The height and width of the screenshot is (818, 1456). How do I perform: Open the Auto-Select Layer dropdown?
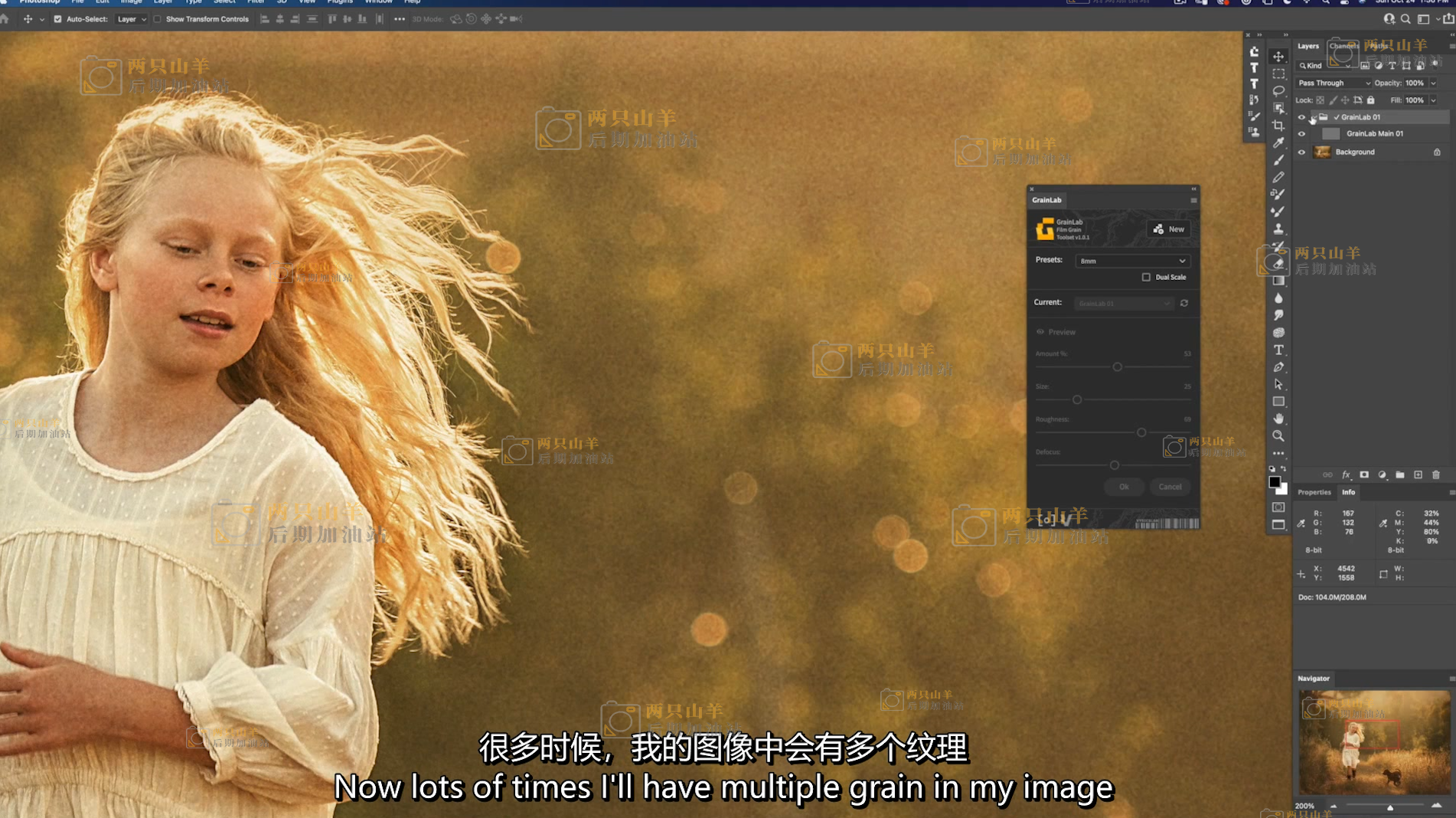pyautogui.click(x=131, y=19)
